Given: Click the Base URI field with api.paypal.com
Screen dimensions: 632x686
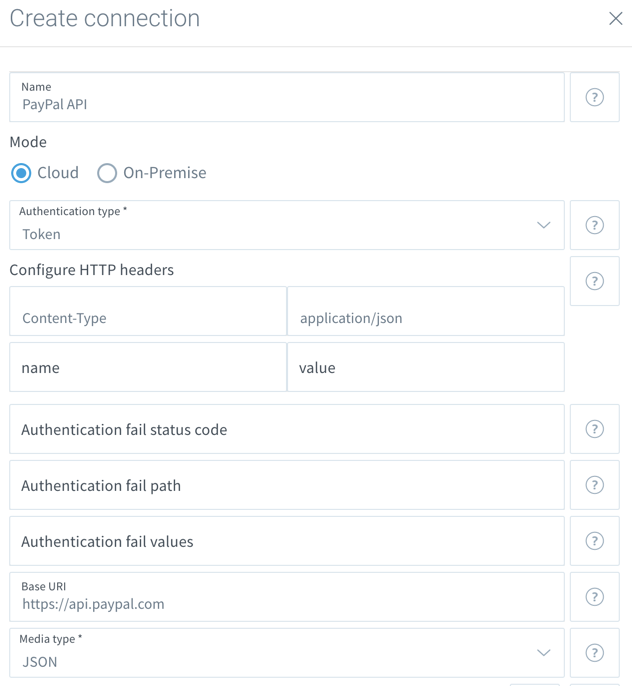Looking at the screenshot, I should pos(287,597).
